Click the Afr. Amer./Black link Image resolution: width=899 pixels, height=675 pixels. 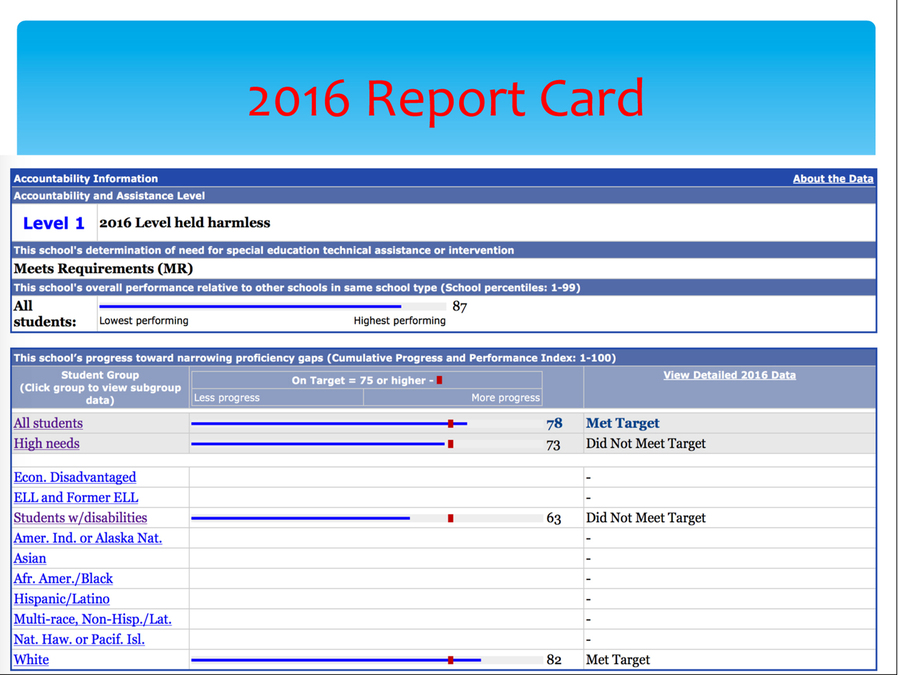pos(63,578)
